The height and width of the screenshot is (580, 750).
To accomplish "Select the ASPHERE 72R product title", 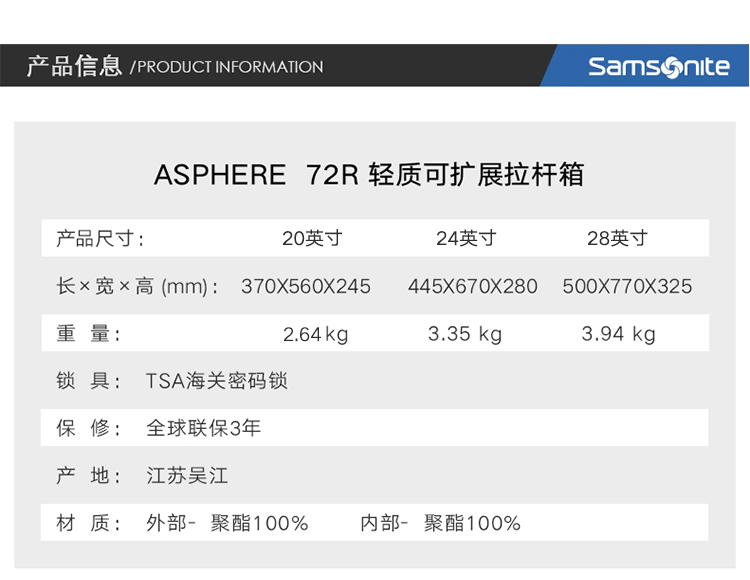I will [x=369, y=174].
